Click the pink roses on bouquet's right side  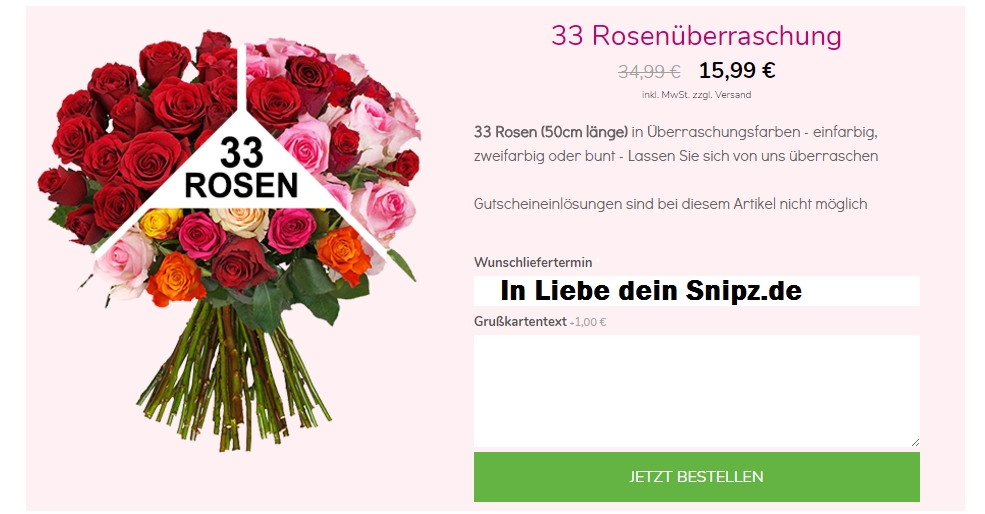coord(380,205)
